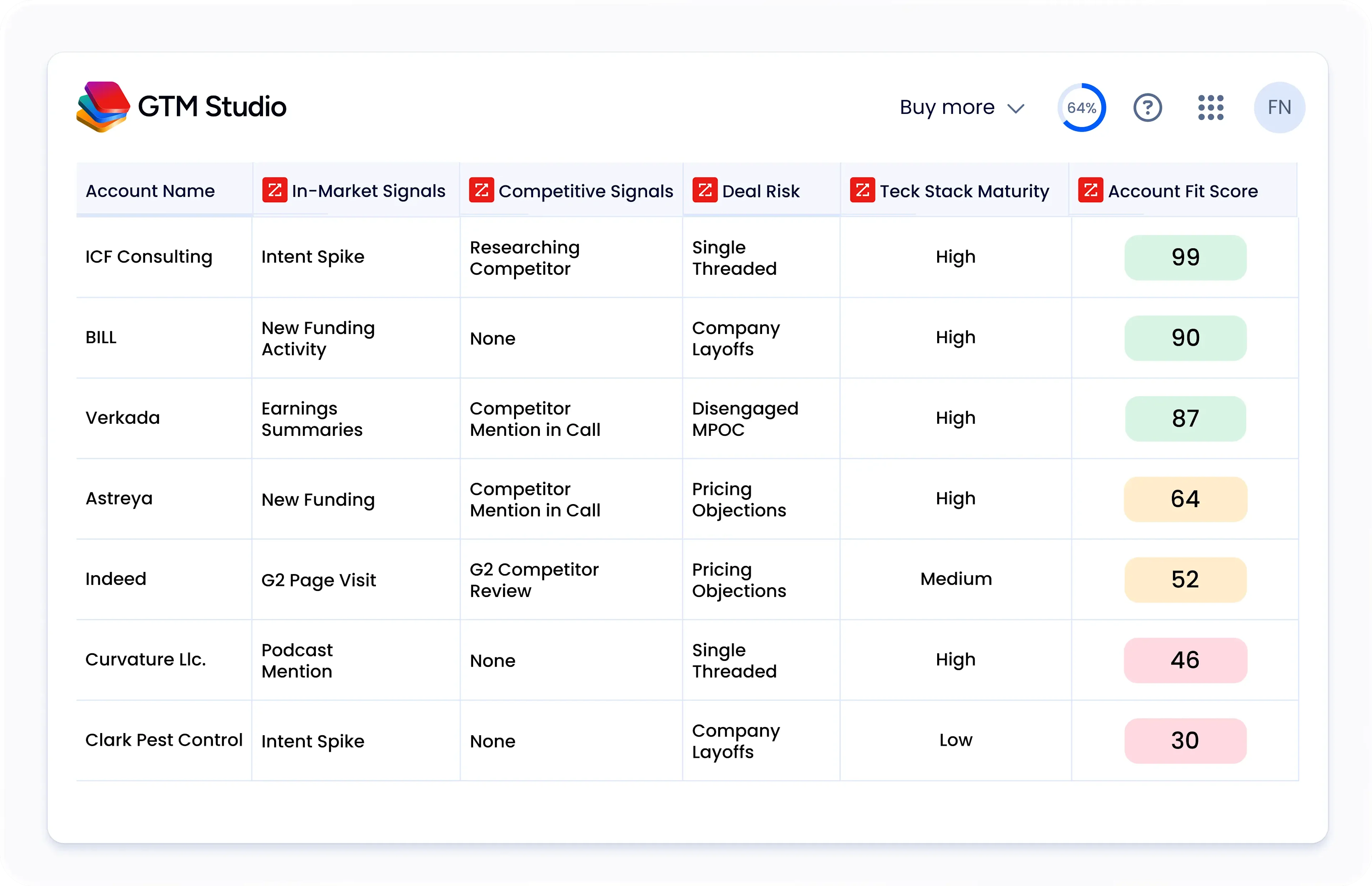
Task: Click None competitive signal for BILL
Action: (x=492, y=338)
